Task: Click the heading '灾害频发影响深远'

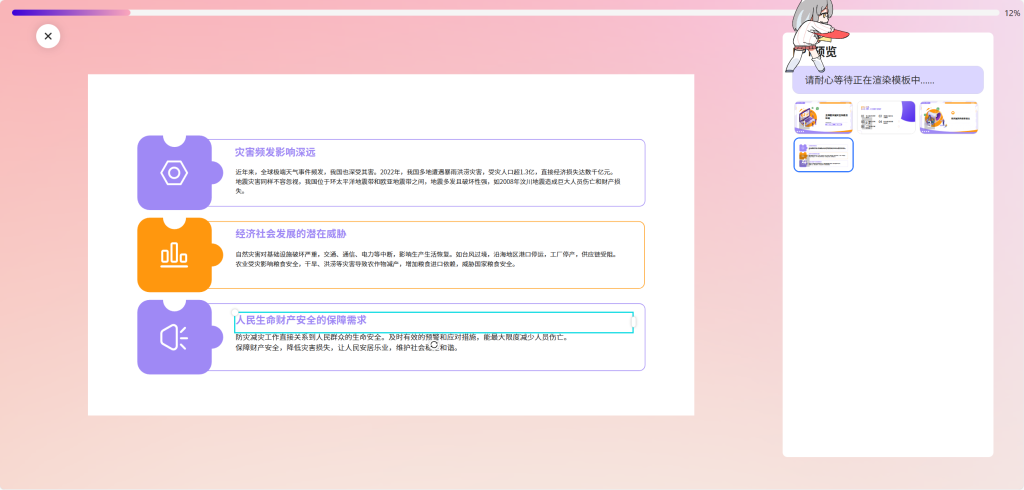Action: 275,153
